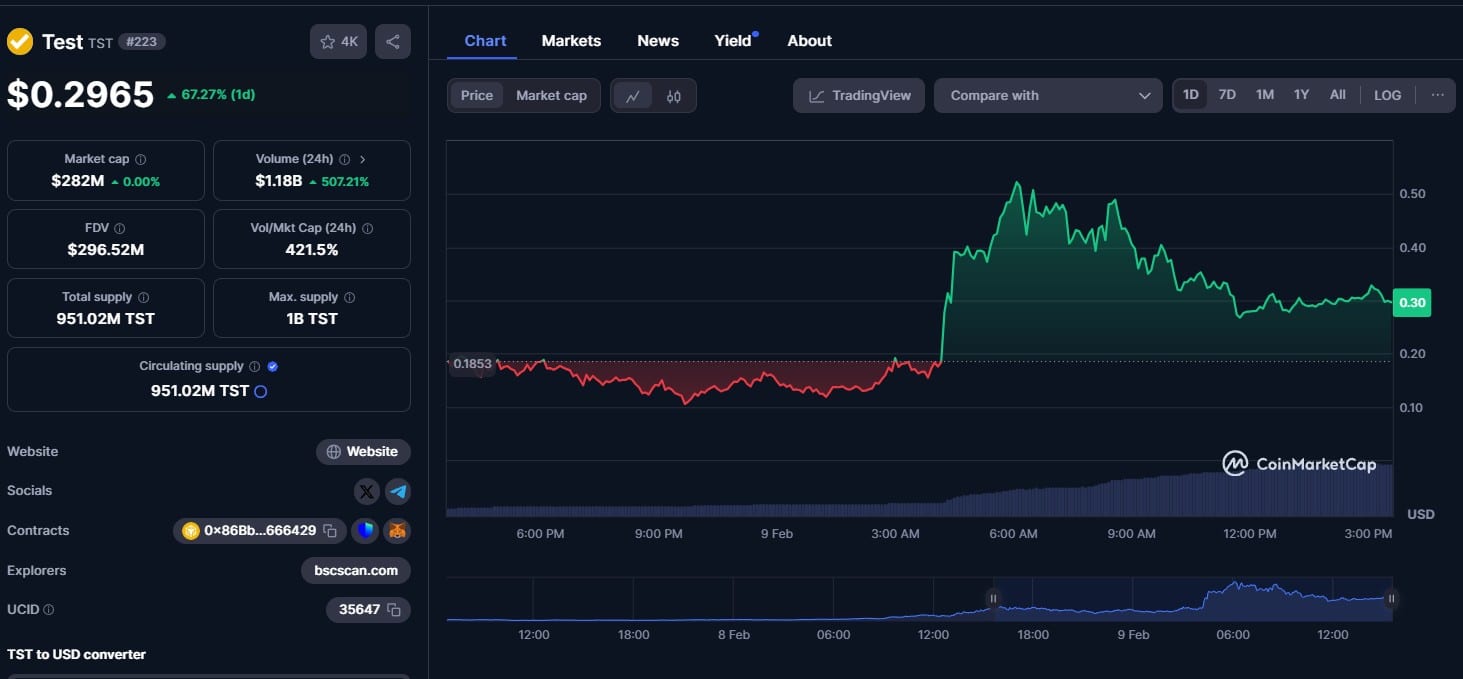Click the UCID info icon
The width and height of the screenshot is (1463, 679).
pyautogui.click(x=49, y=609)
